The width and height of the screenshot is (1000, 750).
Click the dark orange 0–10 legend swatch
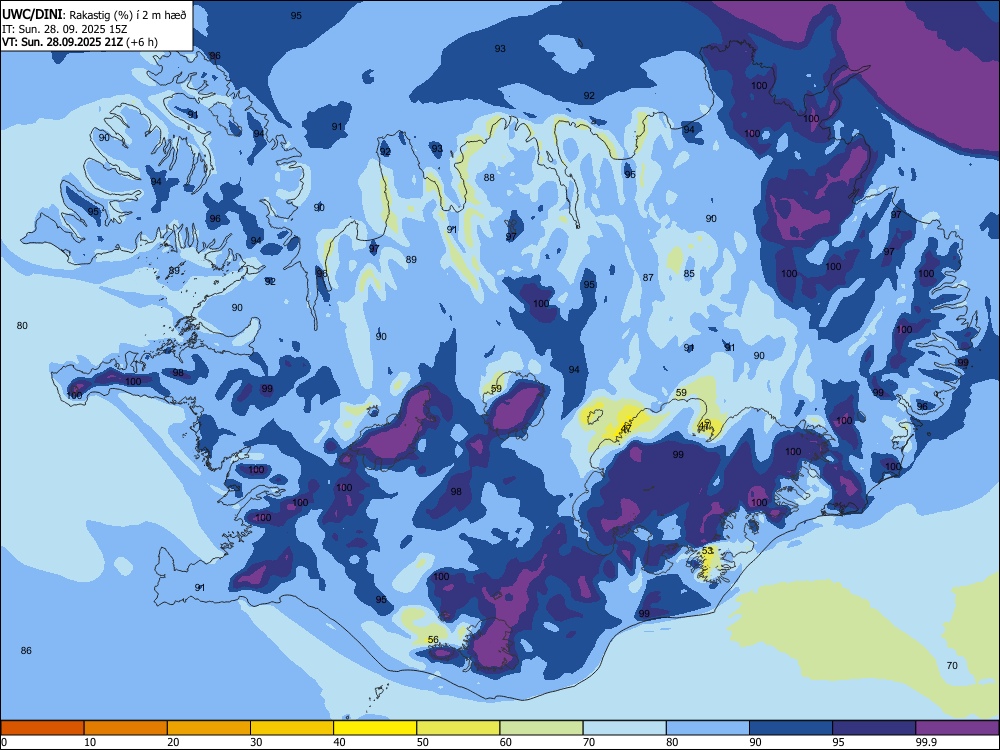[x=42, y=728]
